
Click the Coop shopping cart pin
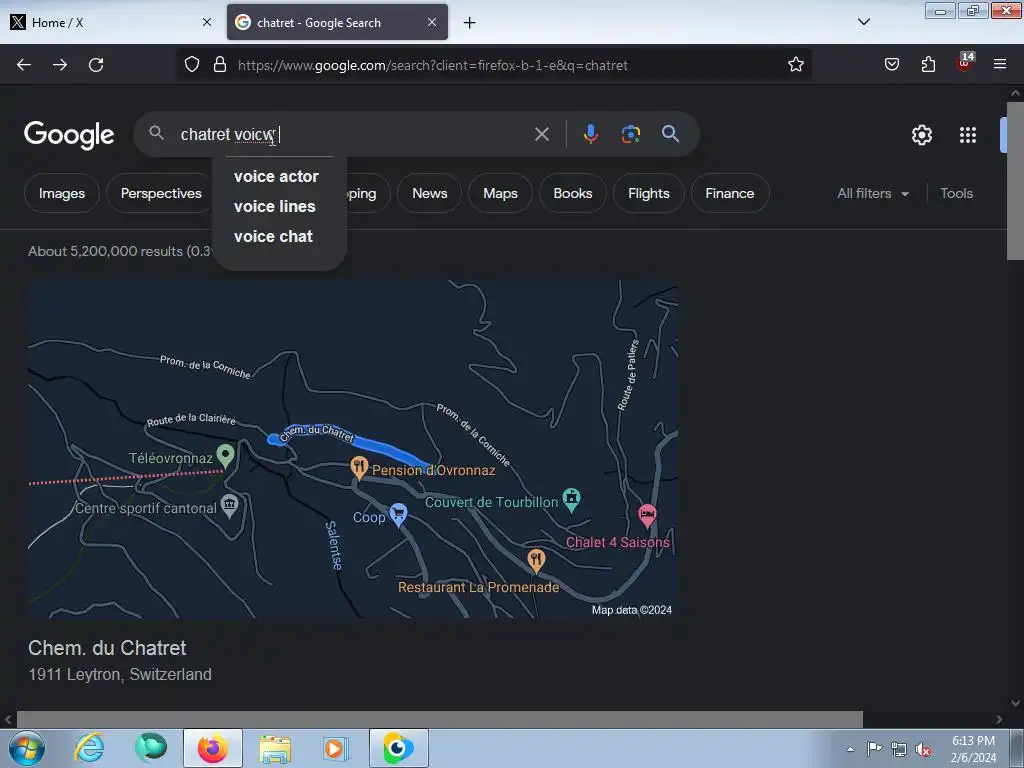click(398, 515)
